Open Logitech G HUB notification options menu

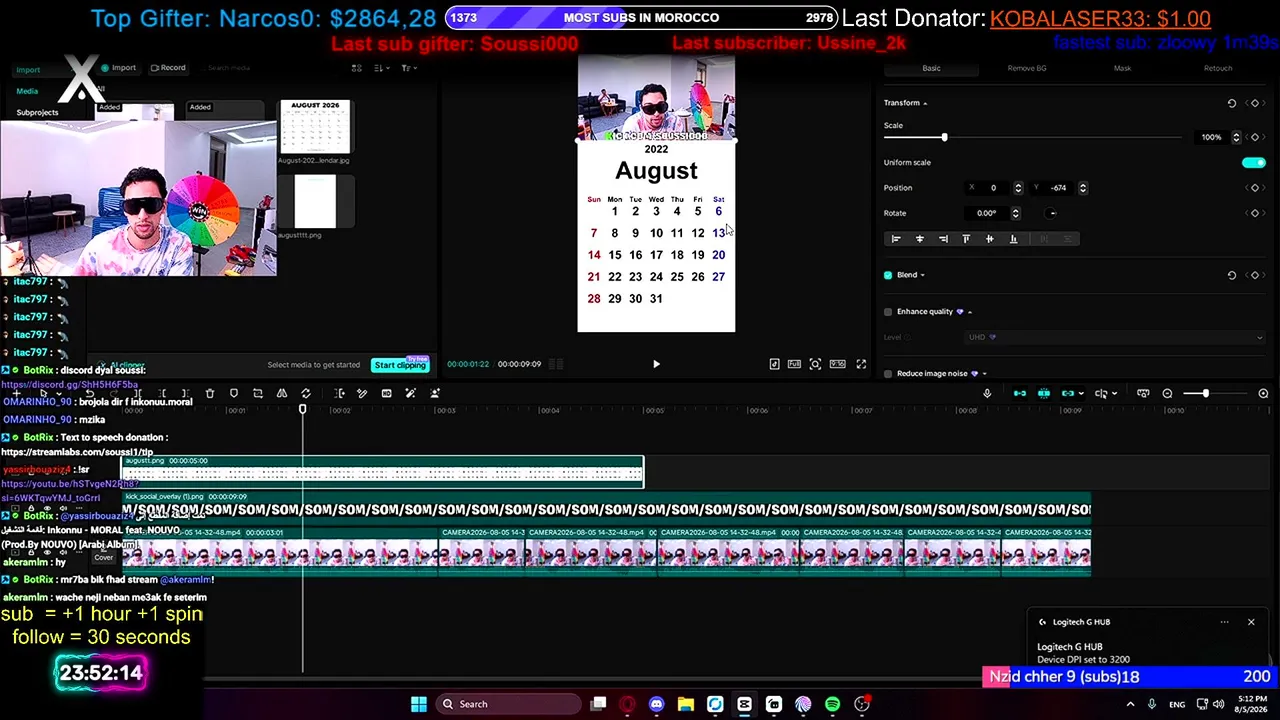tap(1224, 622)
